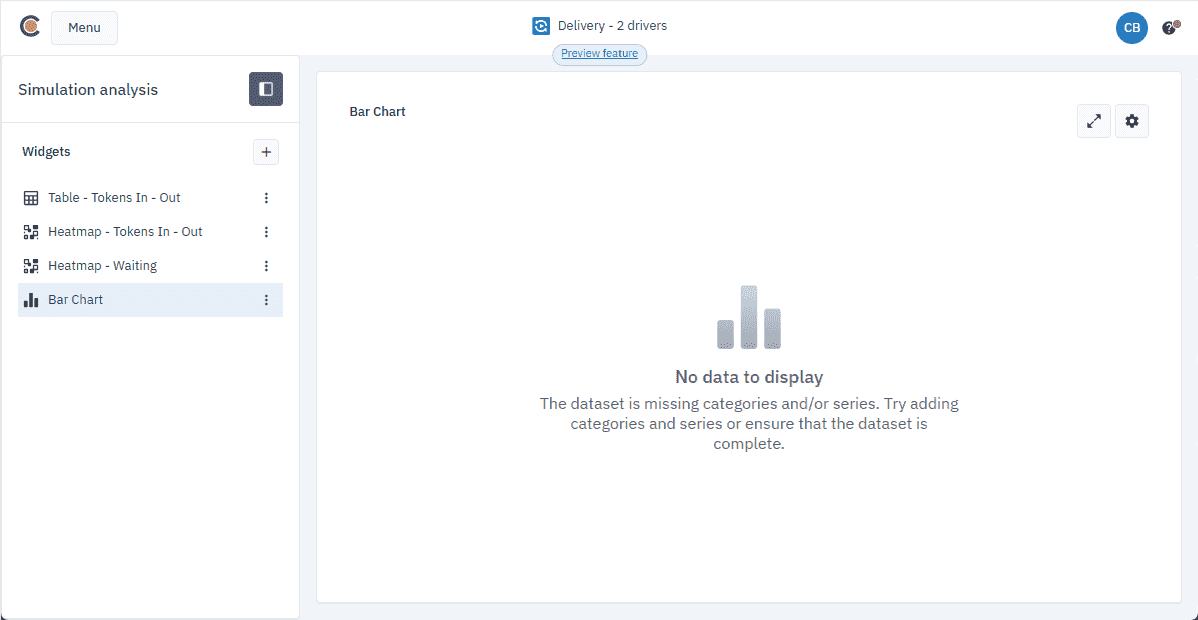Click heatmap icon of Heatmap - Tokens In - Out
Screen dimensions: 1198x620
(x=31, y=232)
